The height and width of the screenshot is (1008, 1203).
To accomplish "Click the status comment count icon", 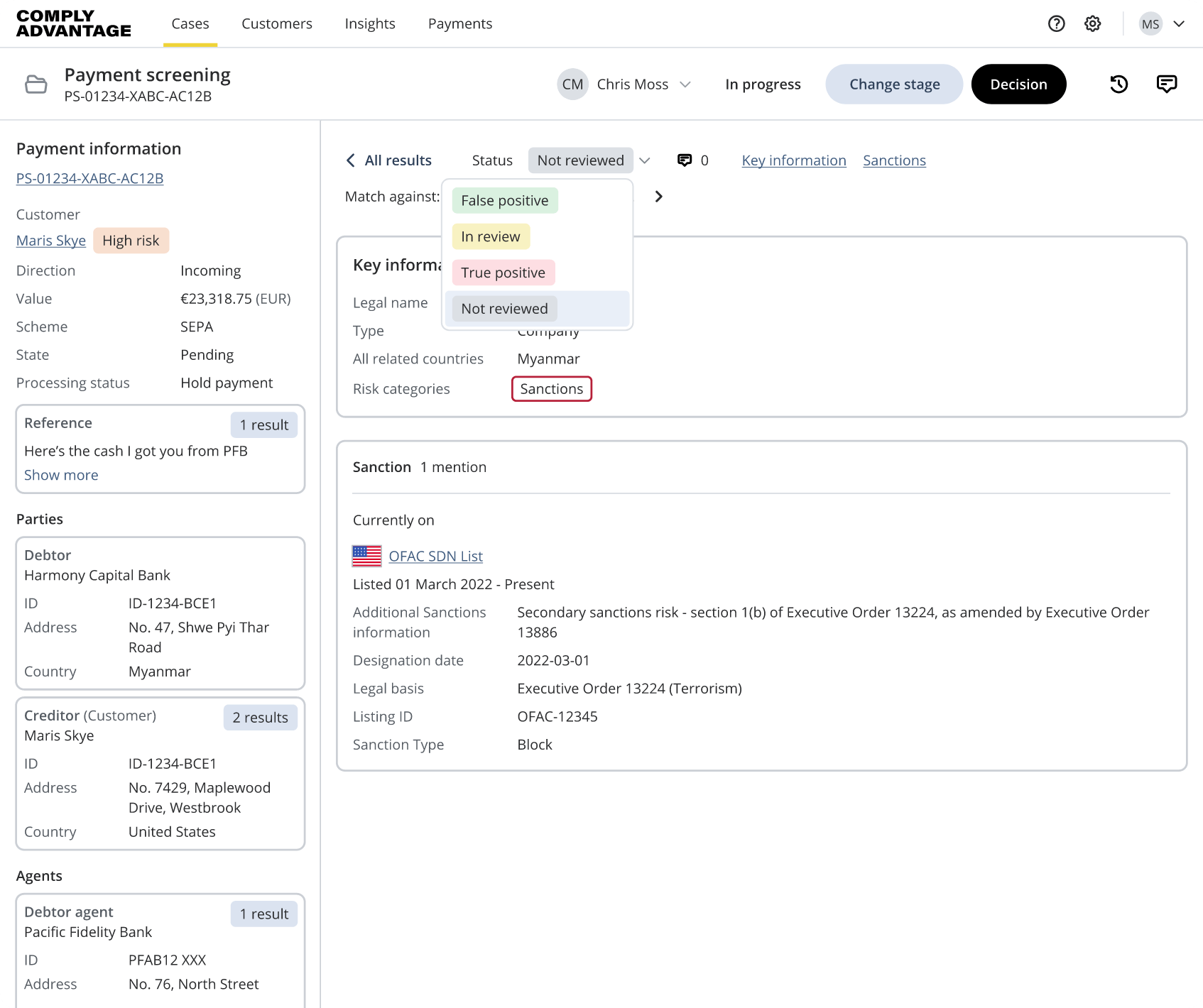I will [x=685, y=160].
